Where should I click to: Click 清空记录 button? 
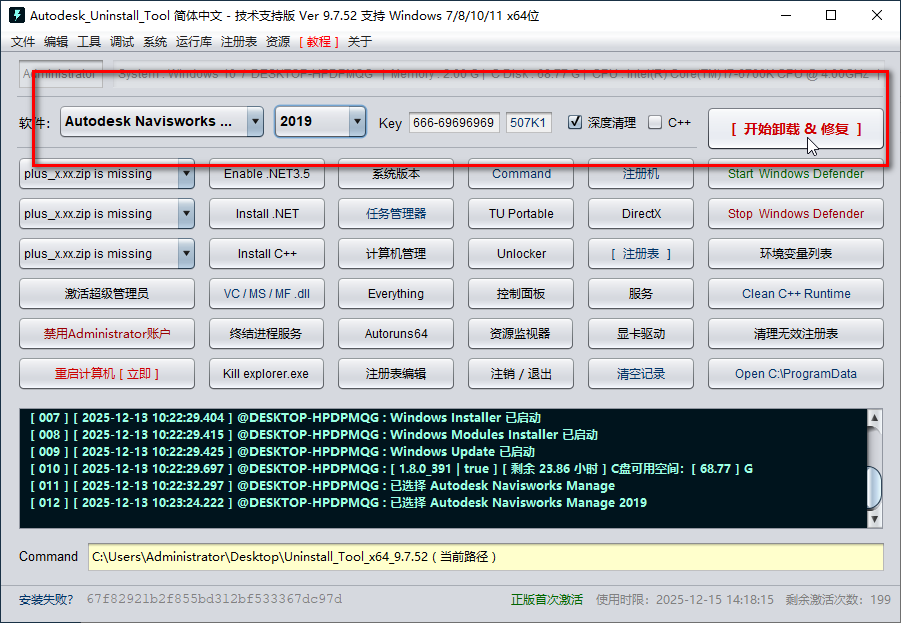(641, 374)
